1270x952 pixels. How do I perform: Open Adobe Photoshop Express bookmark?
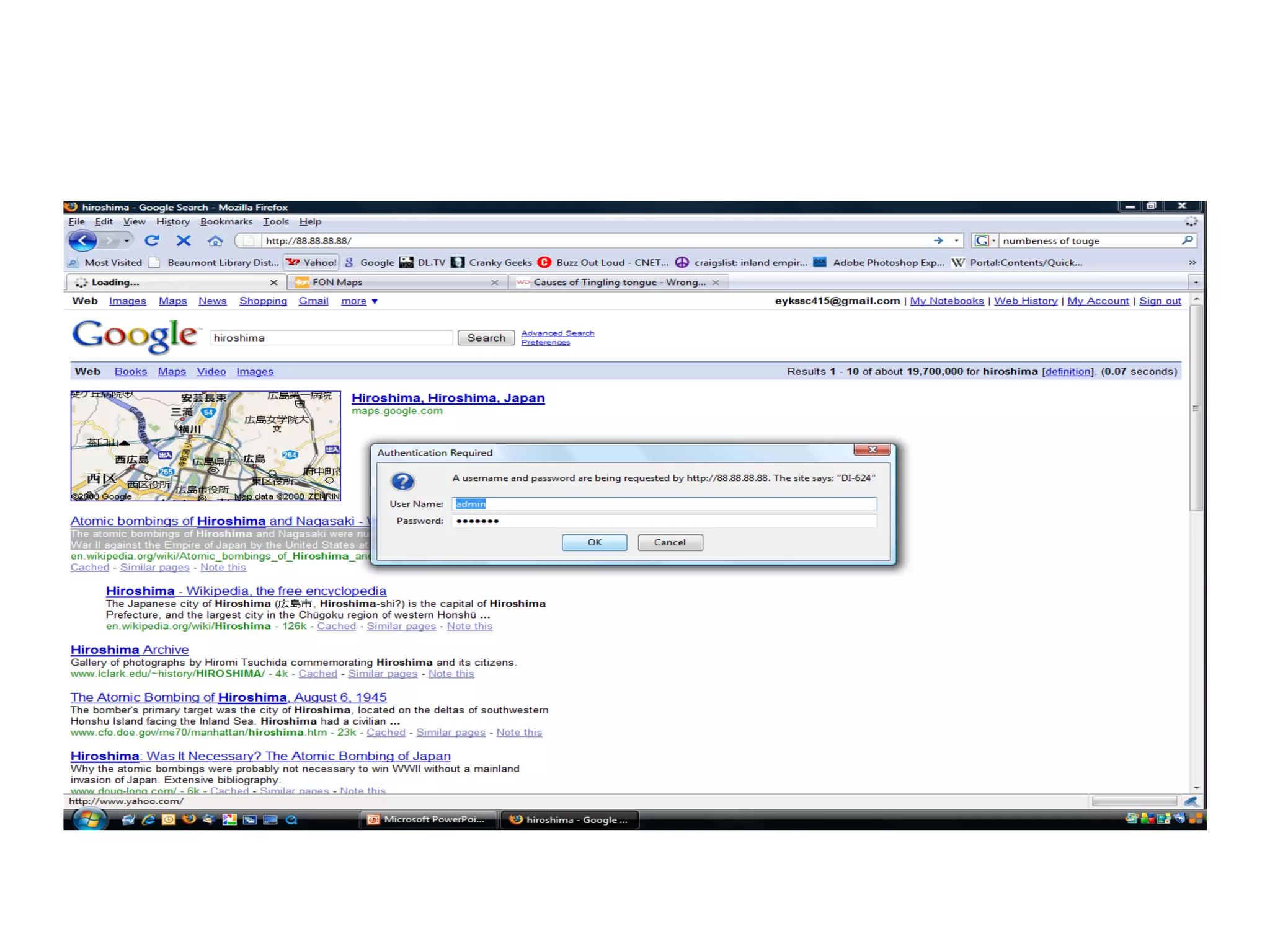coord(879,262)
